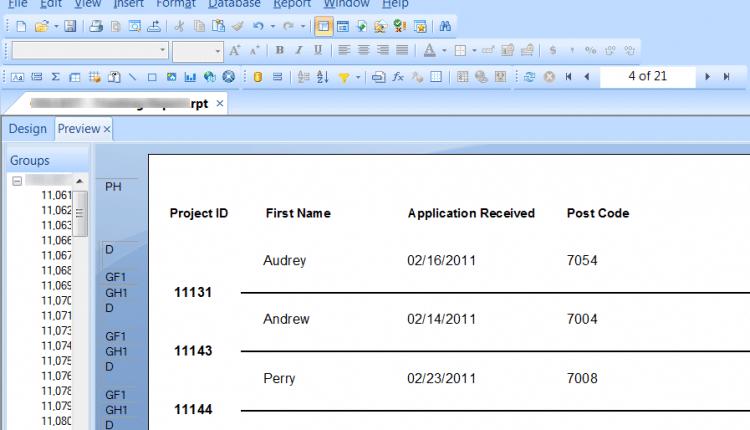Open the font size dropdown
750x430 pixels.
(x=218, y=51)
